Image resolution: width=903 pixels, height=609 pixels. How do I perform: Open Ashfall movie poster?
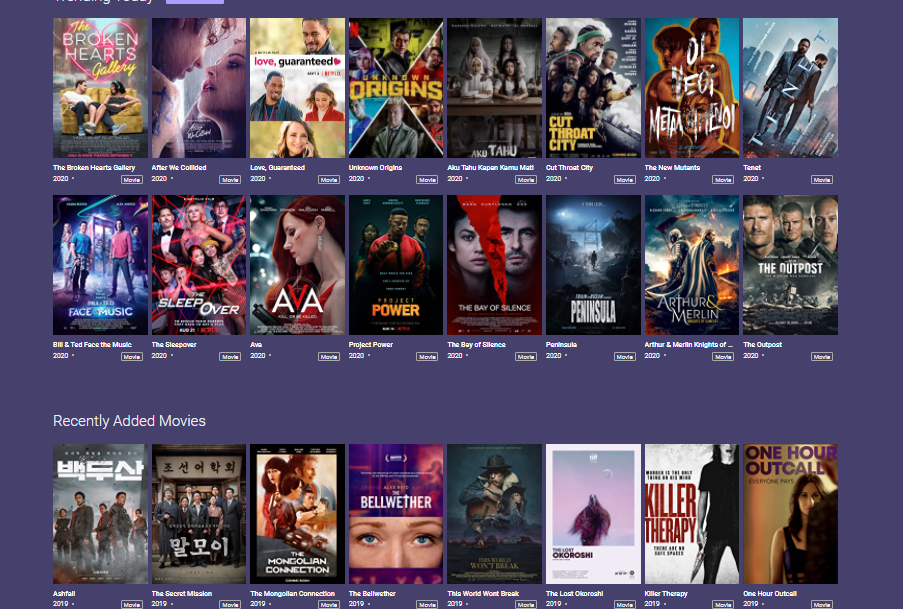pyautogui.click(x=100, y=513)
